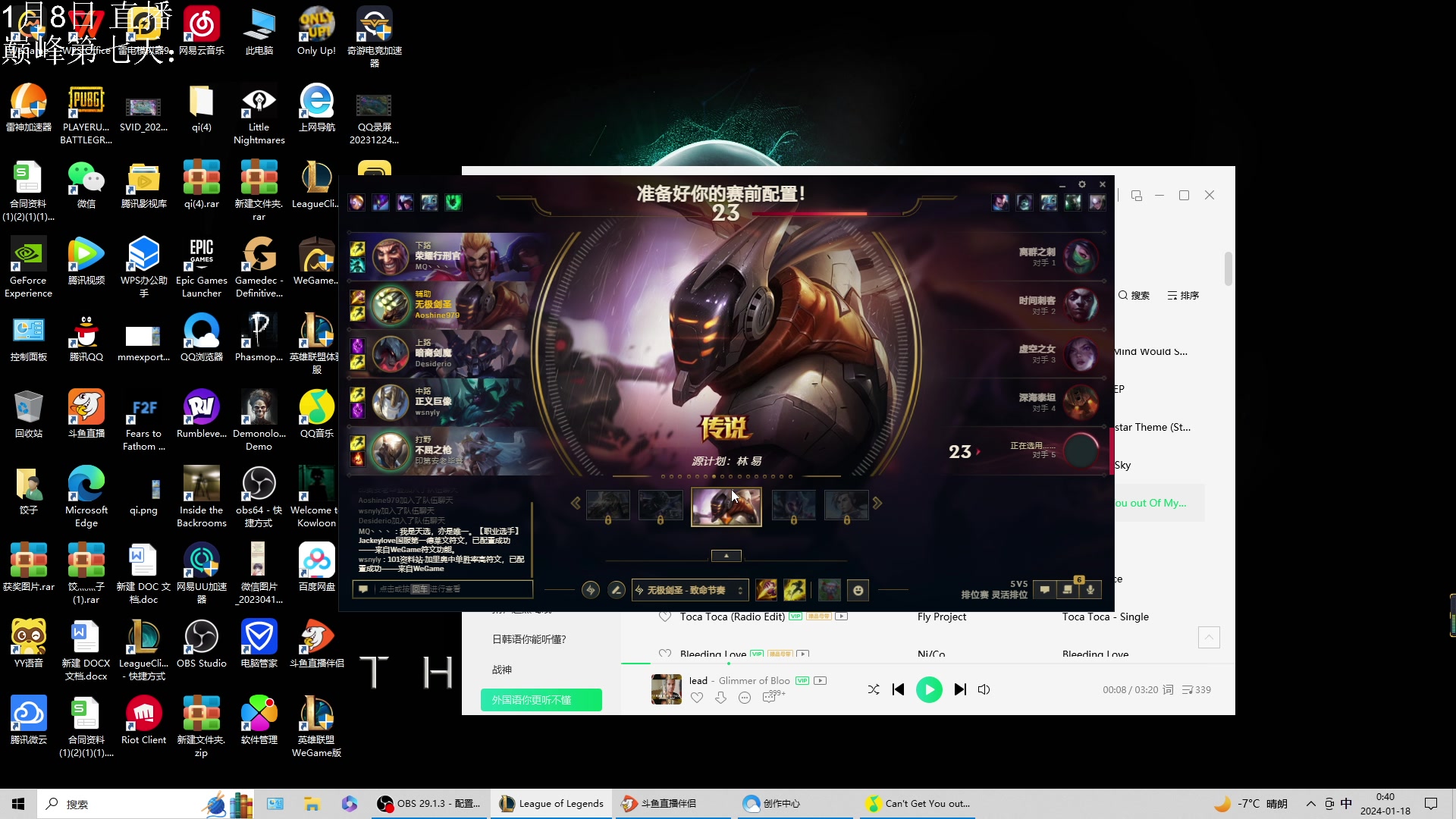Click the first summoner spell slot
The height and width of the screenshot is (819, 1456).
coord(767,590)
